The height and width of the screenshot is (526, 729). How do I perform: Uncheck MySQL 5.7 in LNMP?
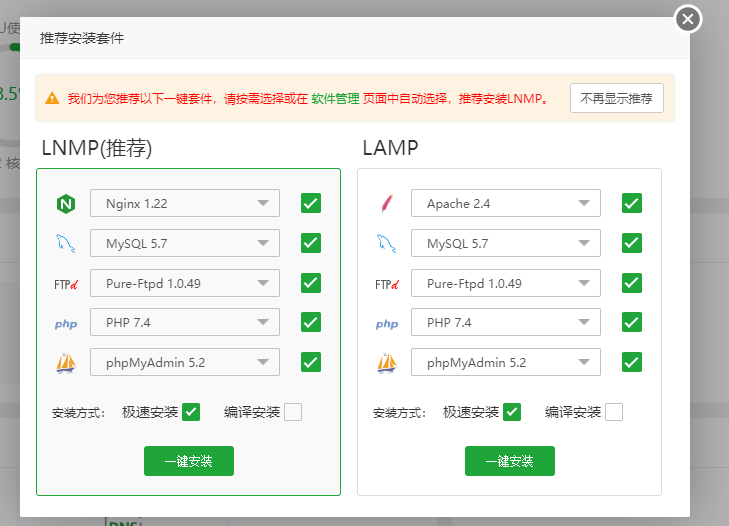311,243
